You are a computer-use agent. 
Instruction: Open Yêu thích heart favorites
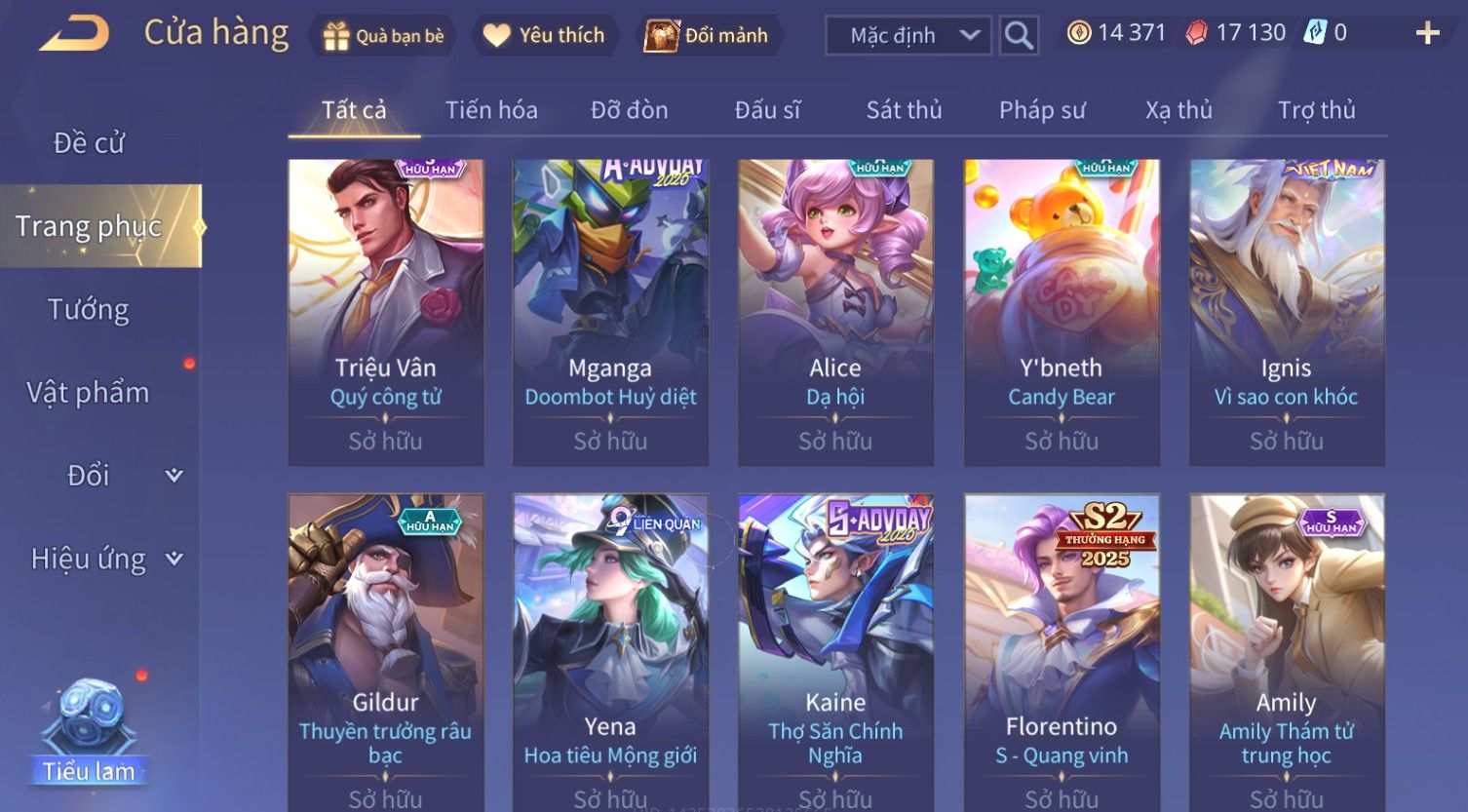click(497, 36)
